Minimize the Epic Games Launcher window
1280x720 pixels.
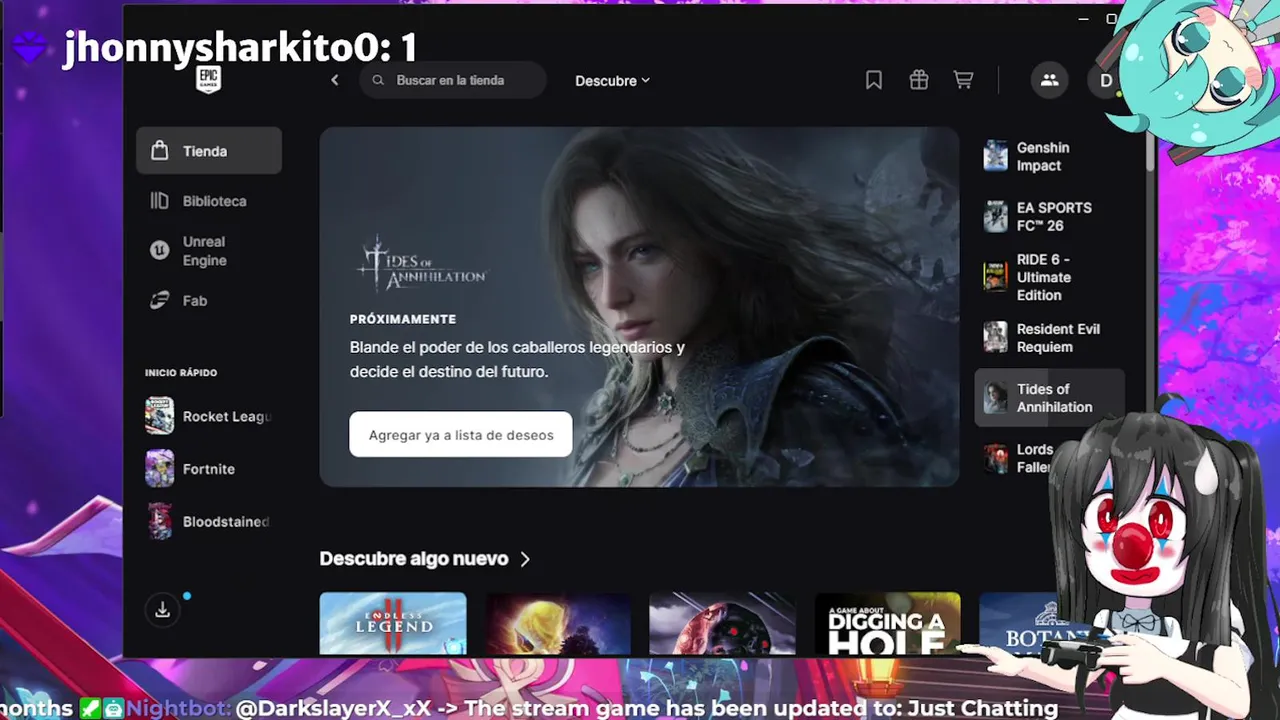click(x=1083, y=19)
